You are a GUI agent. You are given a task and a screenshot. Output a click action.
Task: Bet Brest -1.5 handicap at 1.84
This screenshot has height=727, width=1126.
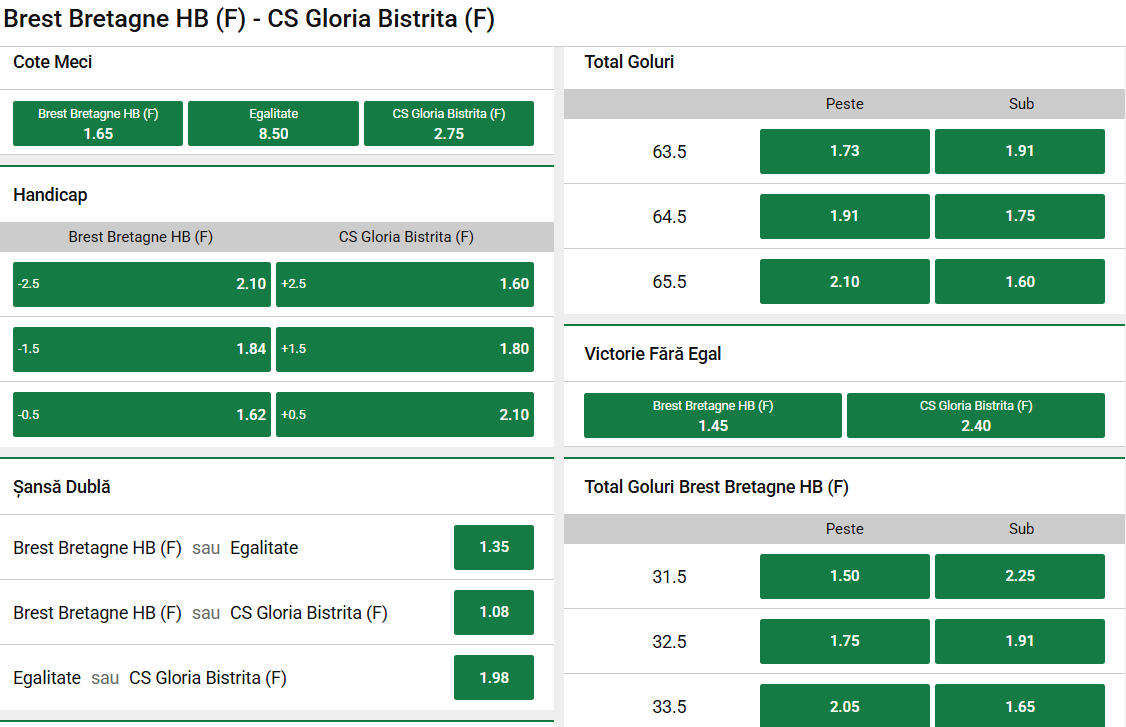tap(141, 349)
